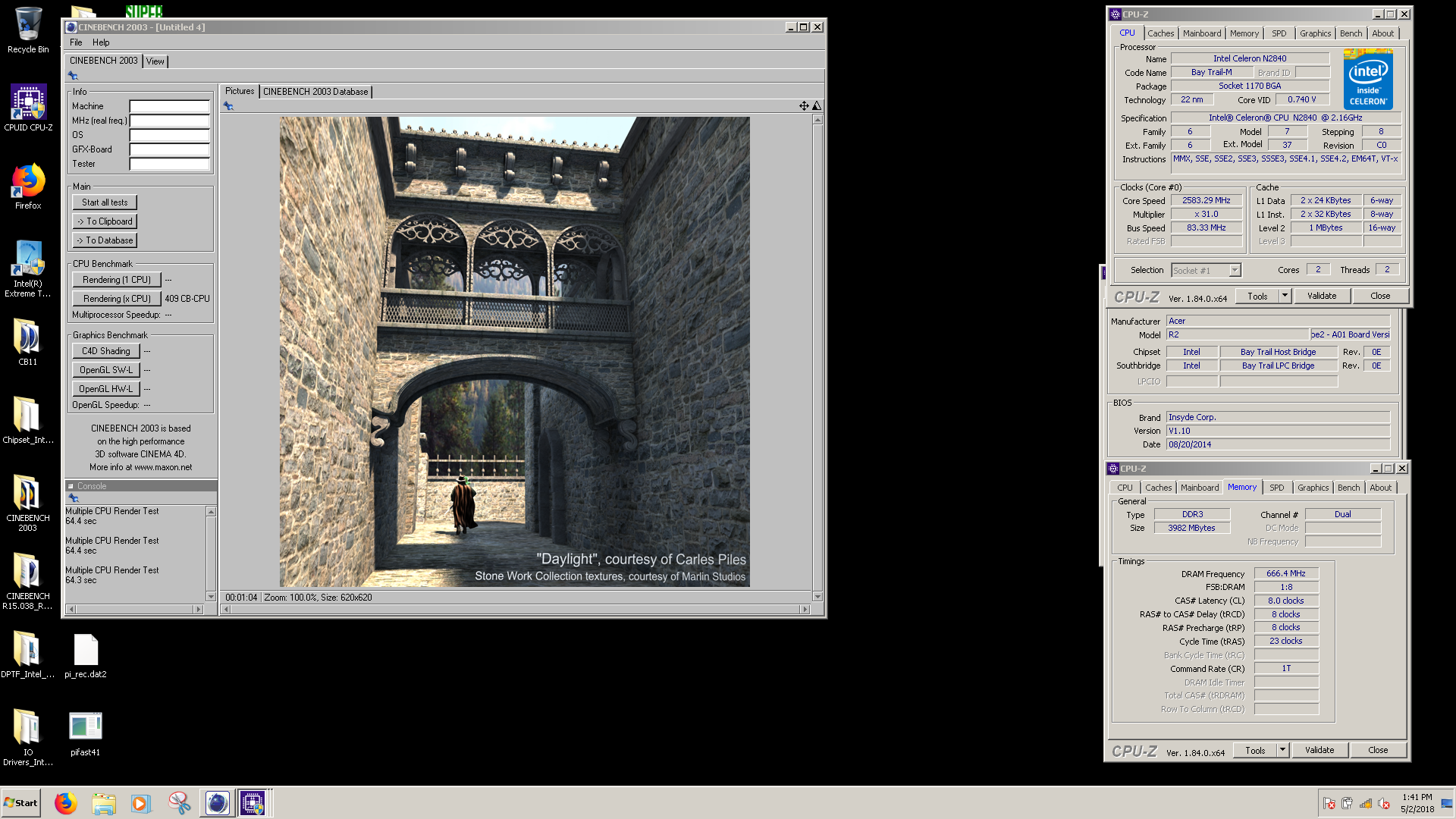
Task: Click the muted volume icon in system tray
Action: 1384,804
